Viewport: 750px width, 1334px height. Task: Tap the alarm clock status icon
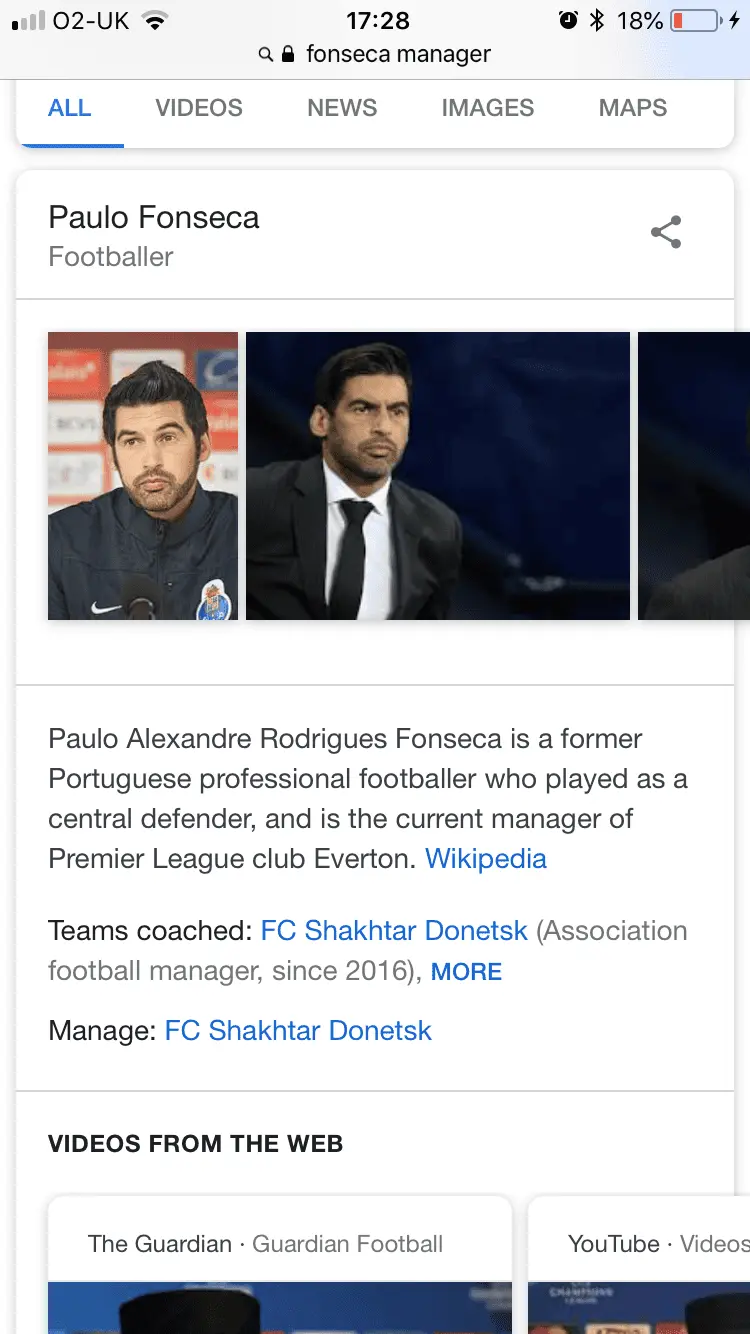568,20
